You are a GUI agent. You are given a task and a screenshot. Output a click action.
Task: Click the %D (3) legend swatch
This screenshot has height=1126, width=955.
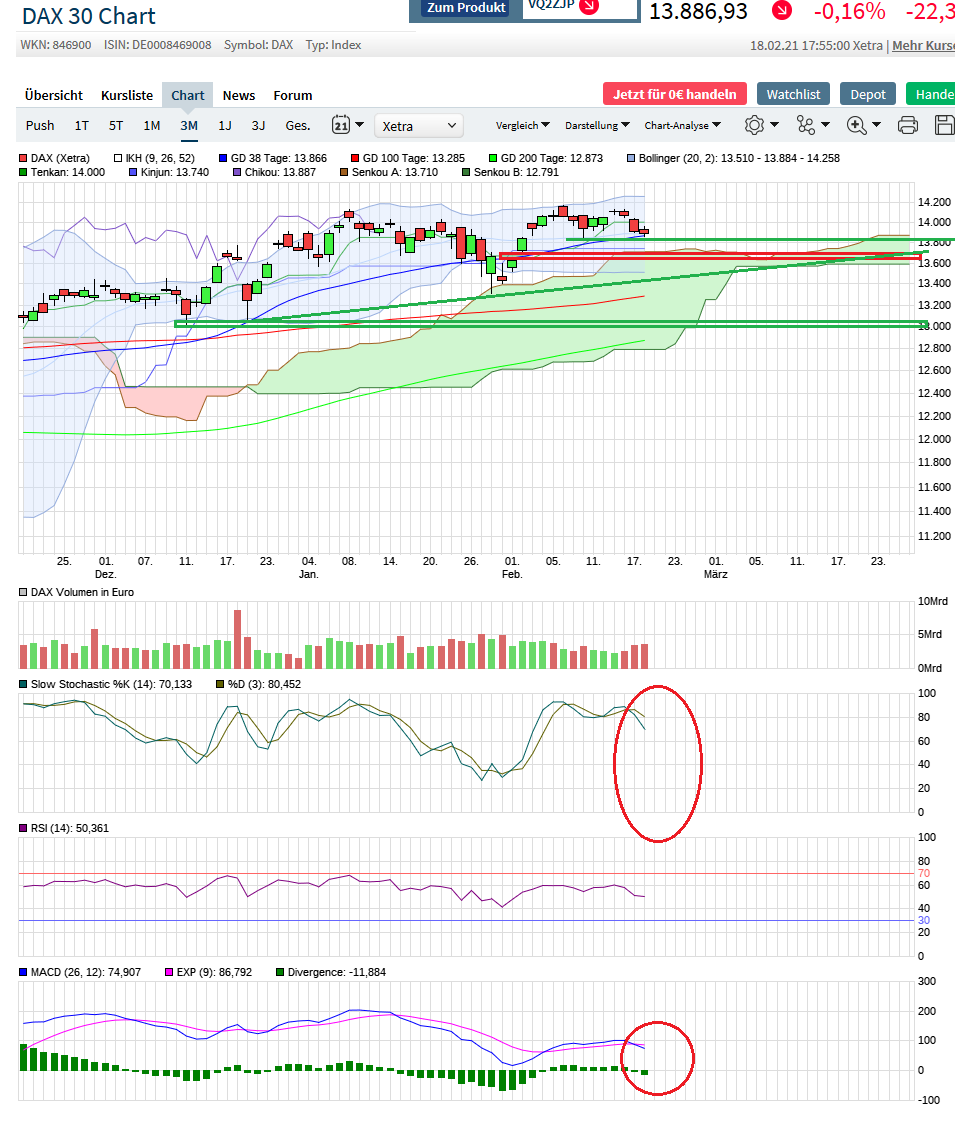(x=220, y=684)
